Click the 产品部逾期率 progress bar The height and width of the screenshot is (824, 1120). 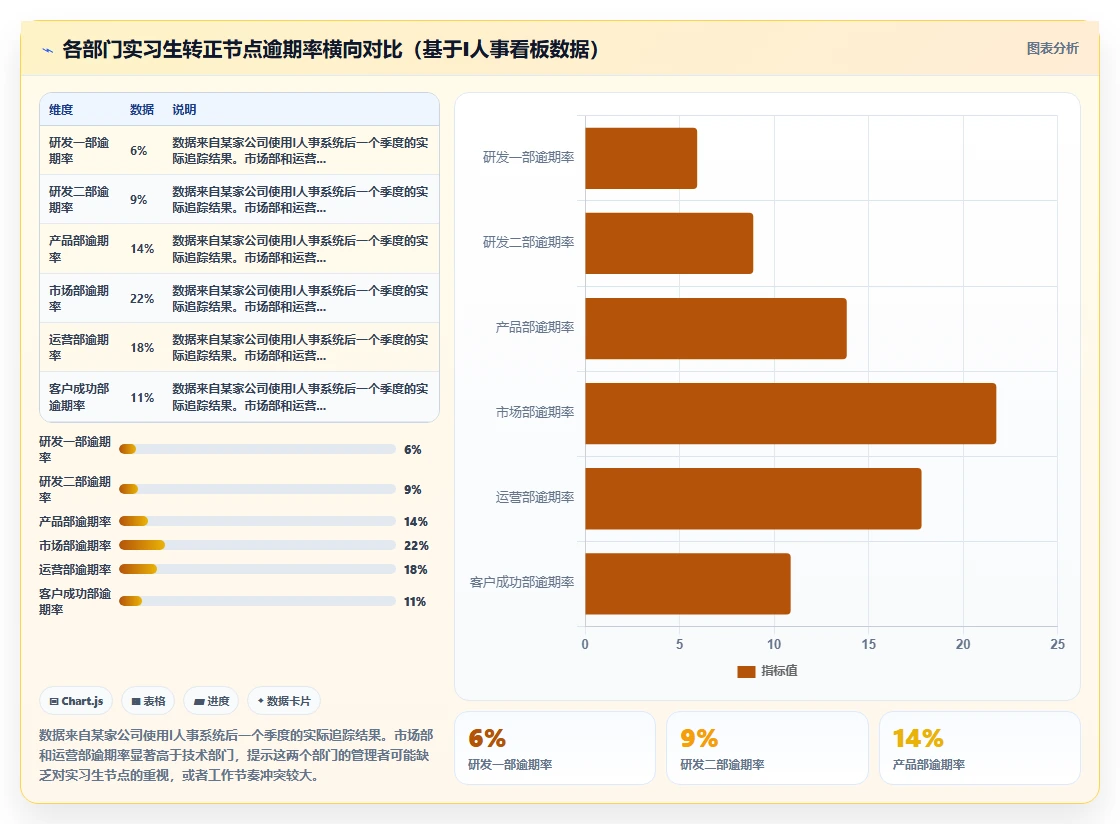[257, 521]
